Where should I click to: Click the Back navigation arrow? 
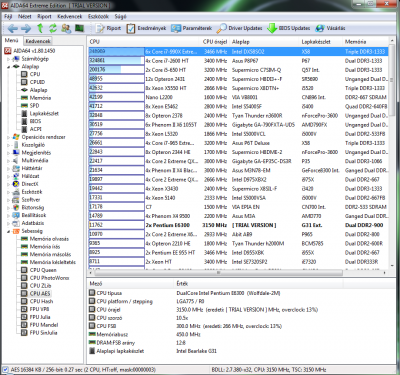click(x=12, y=28)
